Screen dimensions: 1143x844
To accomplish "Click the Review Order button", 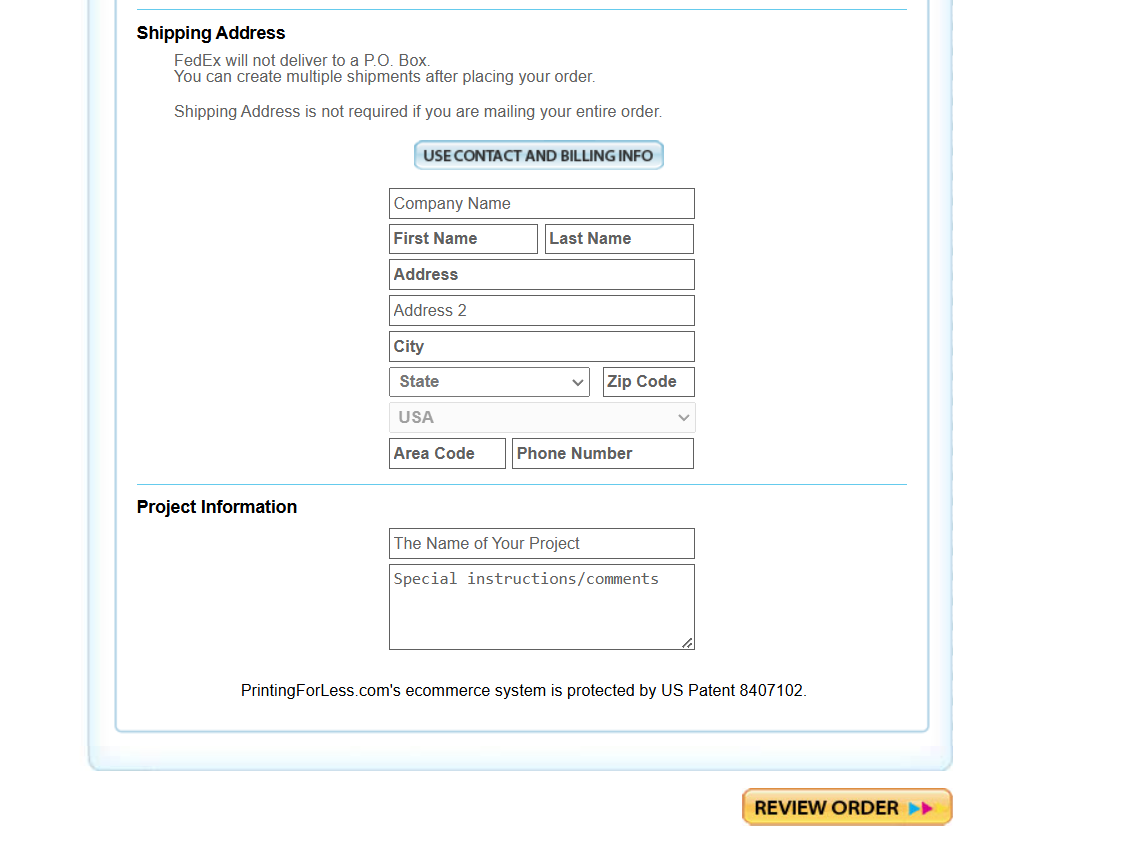I will pos(847,808).
